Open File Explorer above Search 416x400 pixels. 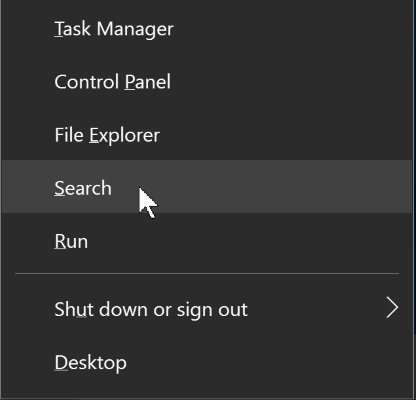[x=207, y=135]
